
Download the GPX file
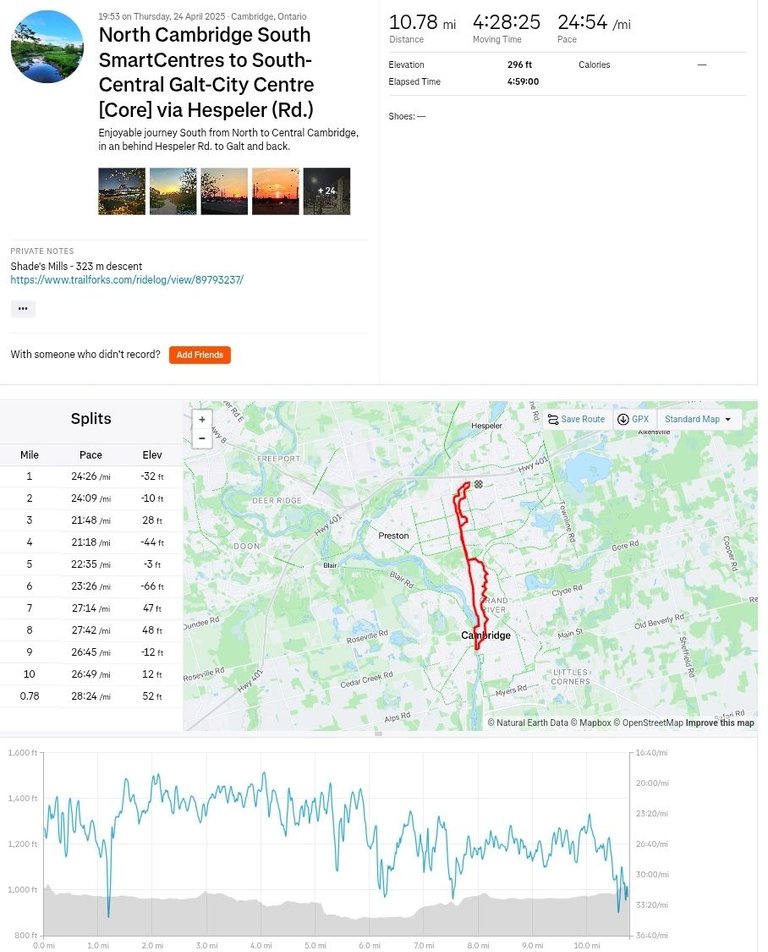[633, 419]
